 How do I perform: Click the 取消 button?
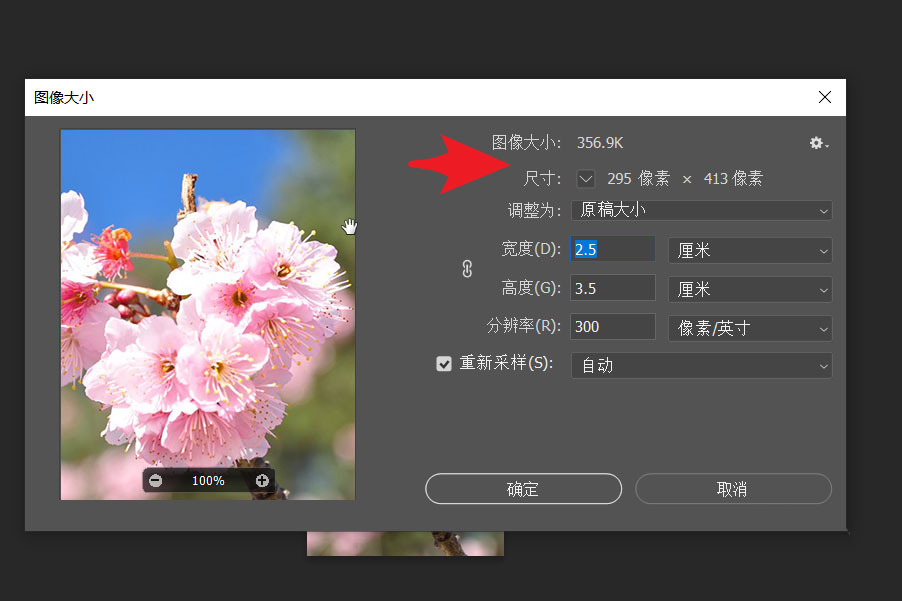[733, 489]
